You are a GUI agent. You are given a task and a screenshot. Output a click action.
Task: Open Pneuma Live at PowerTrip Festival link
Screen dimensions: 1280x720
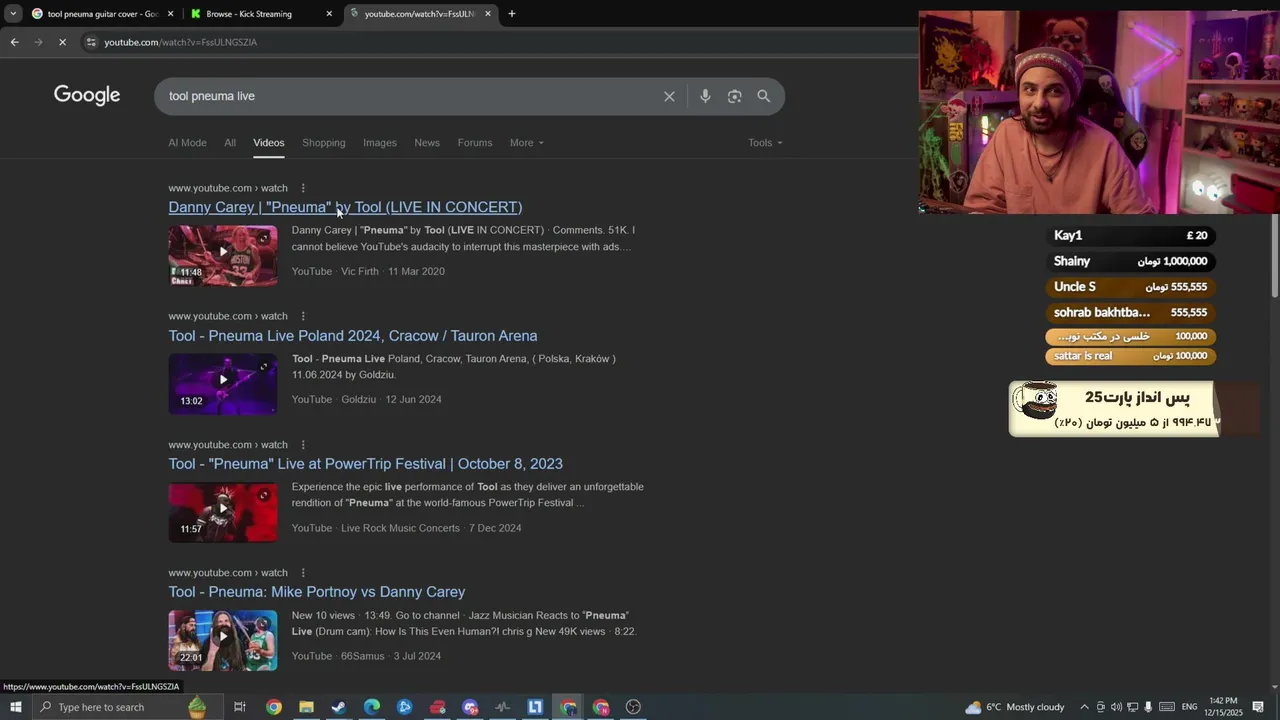(365, 464)
